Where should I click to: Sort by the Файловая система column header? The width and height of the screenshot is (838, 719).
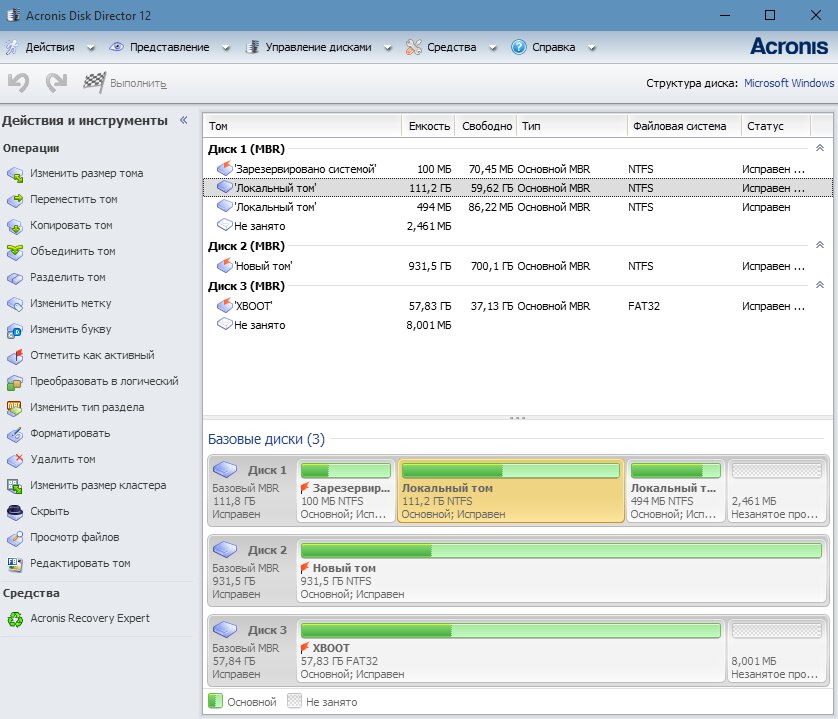pyautogui.click(x=684, y=126)
